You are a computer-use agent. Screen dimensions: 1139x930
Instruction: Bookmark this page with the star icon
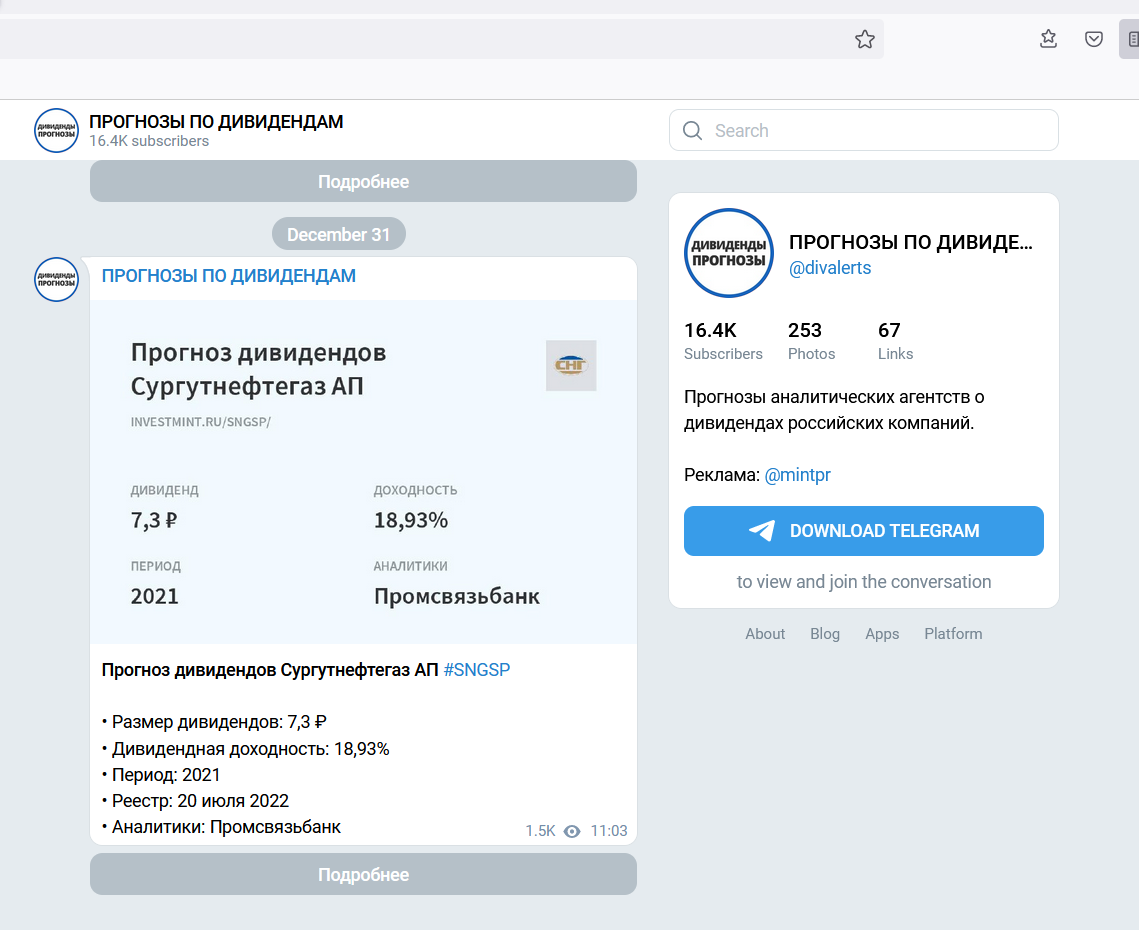pyautogui.click(x=864, y=39)
